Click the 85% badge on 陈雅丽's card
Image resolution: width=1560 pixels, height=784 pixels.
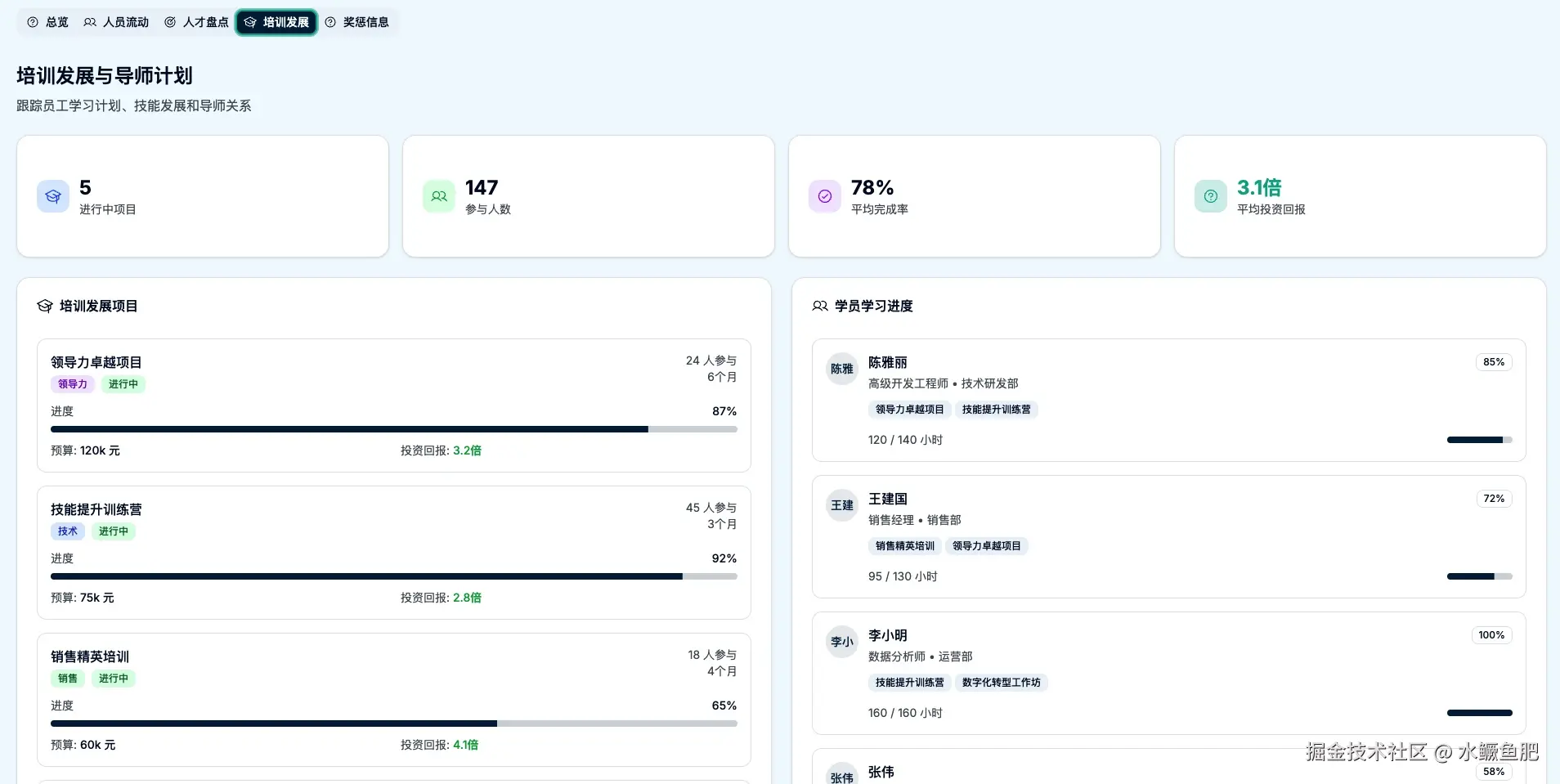pos(1493,362)
